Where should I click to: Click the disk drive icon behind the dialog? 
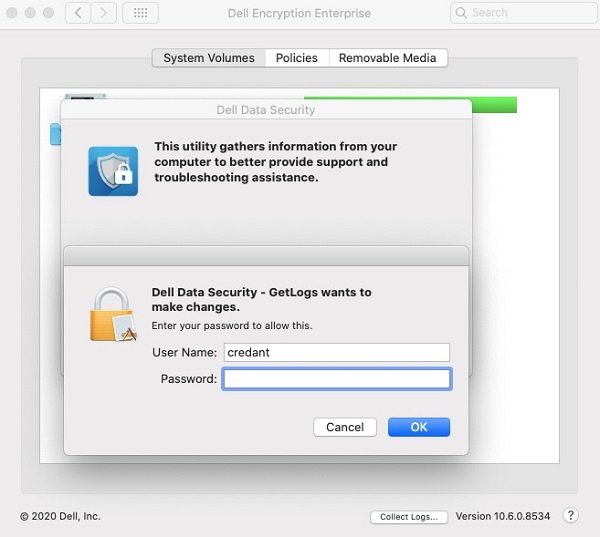[85, 96]
